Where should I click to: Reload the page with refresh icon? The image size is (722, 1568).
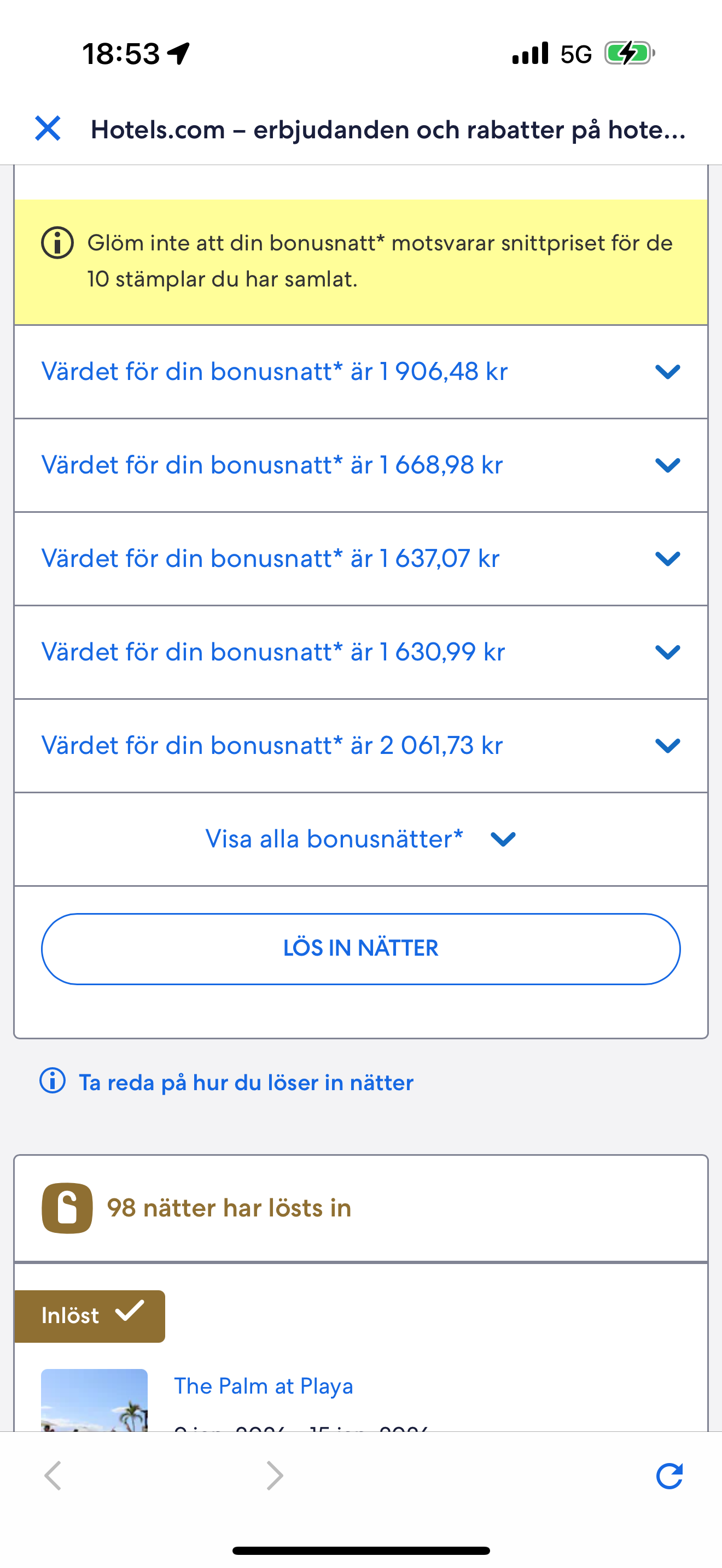point(669,1476)
